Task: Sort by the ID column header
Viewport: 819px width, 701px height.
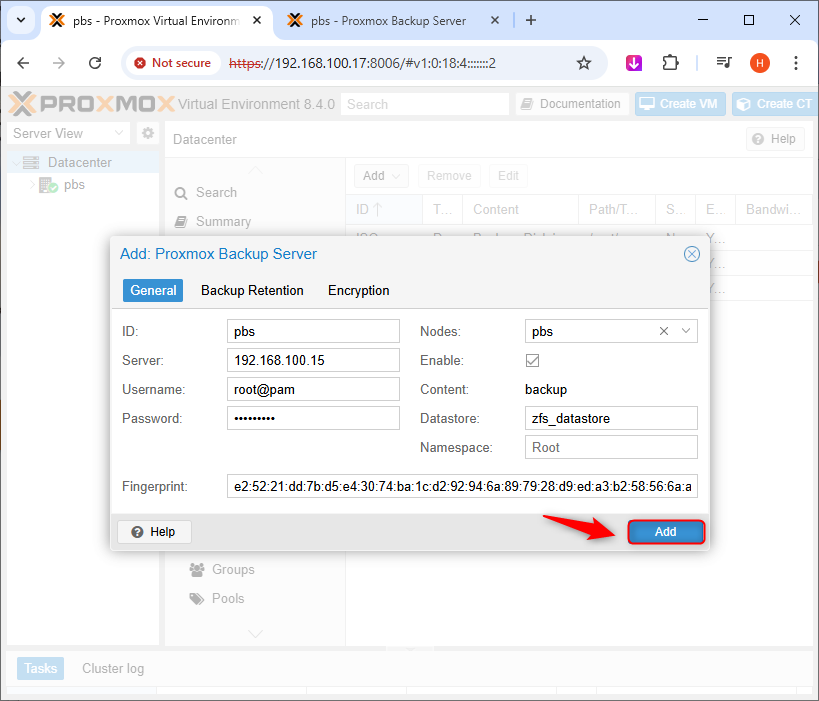Action: pyautogui.click(x=384, y=209)
